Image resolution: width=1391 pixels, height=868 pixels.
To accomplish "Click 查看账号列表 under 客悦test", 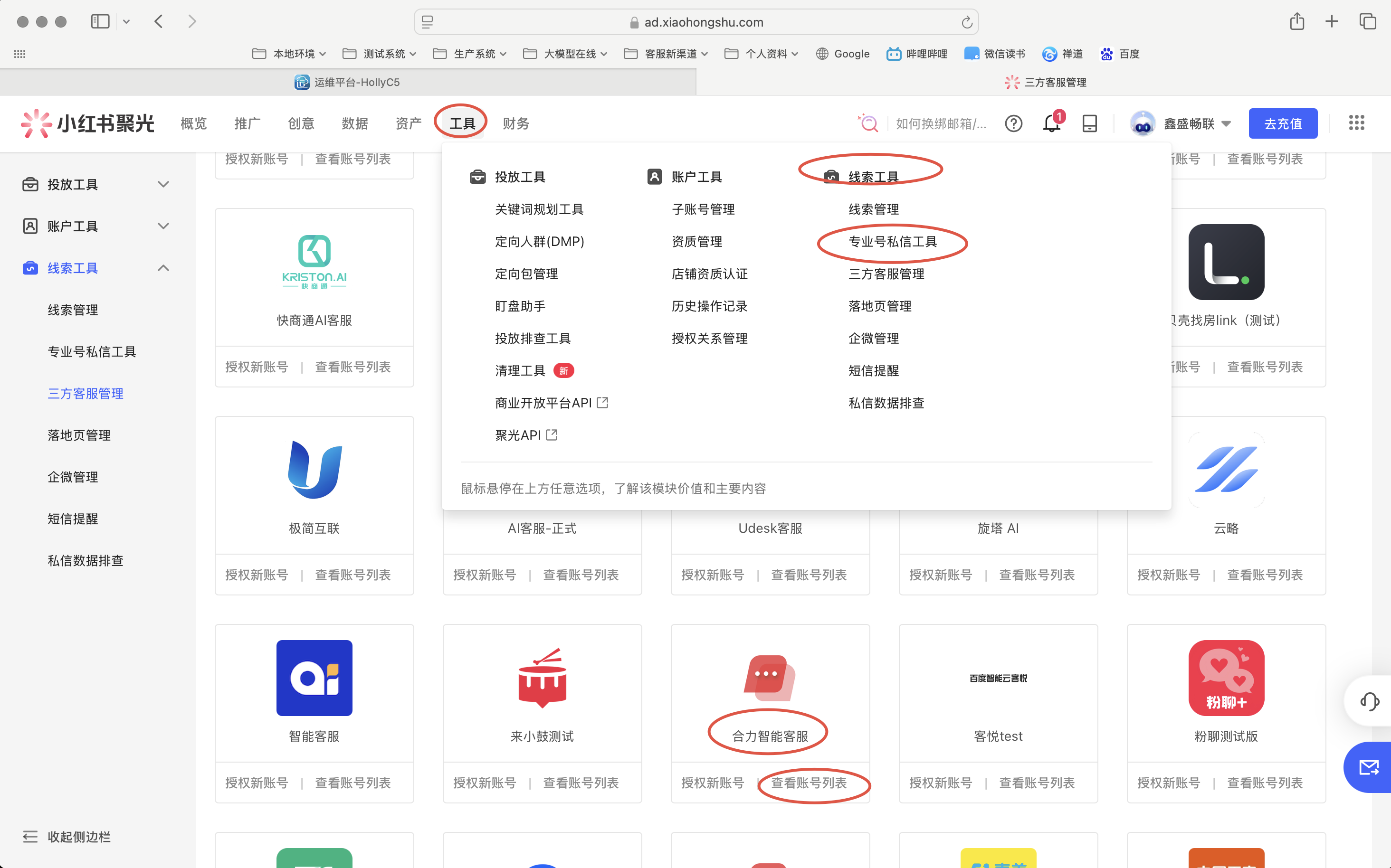I will click(x=1037, y=783).
